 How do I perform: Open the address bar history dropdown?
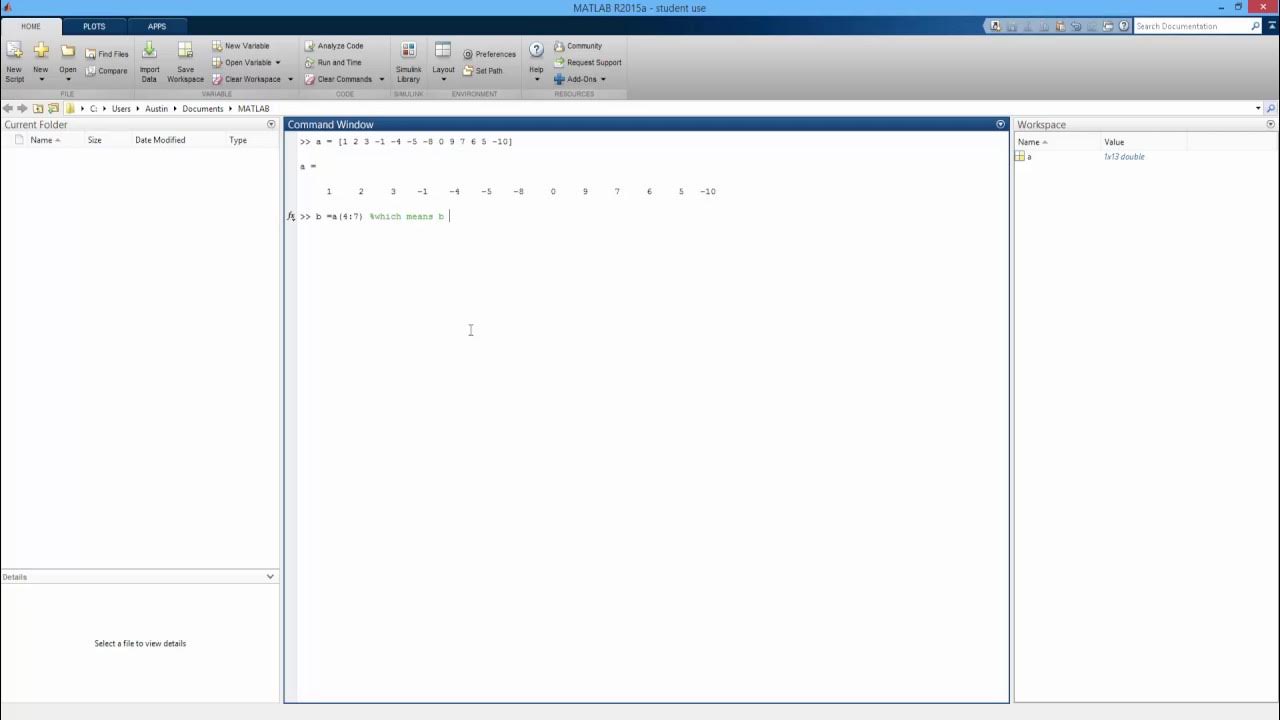point(1258,108)
